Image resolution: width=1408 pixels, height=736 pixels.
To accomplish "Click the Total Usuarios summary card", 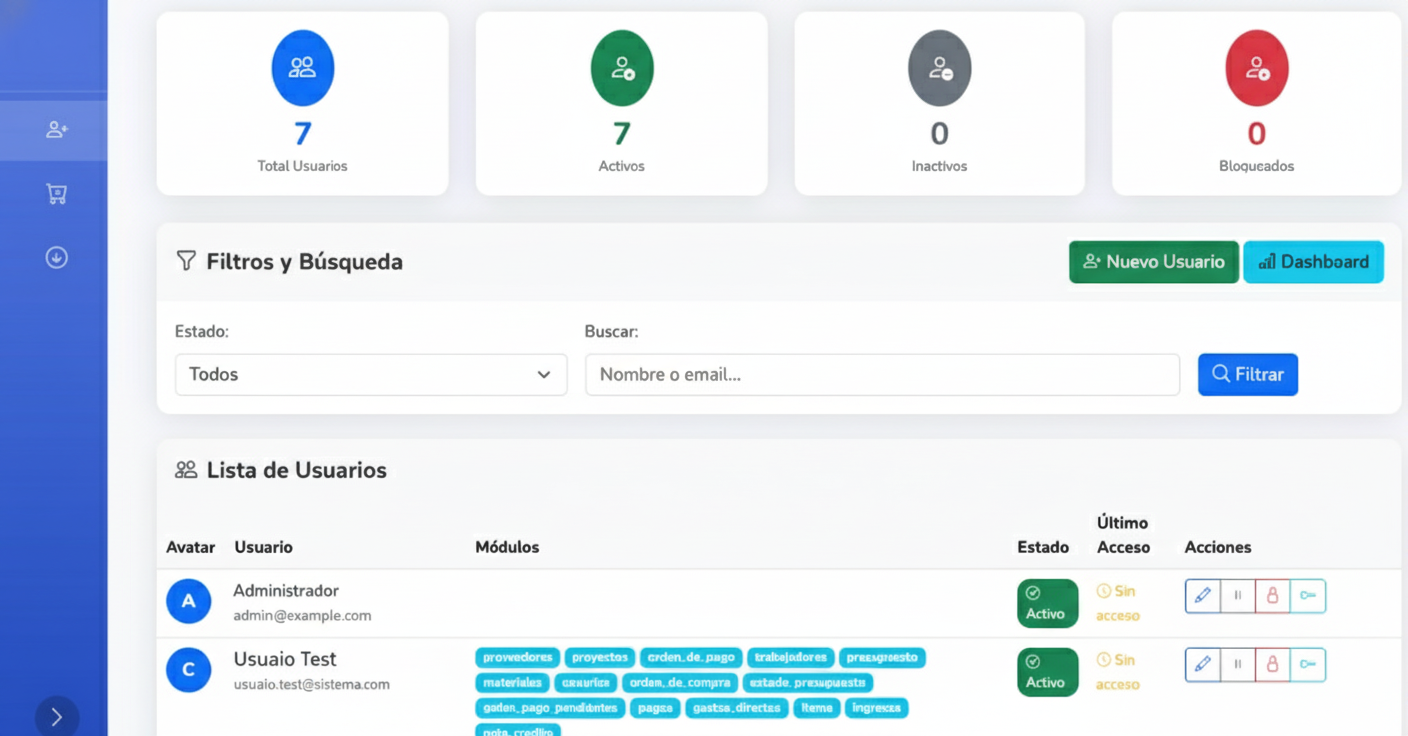I will (x=302, y=104).
